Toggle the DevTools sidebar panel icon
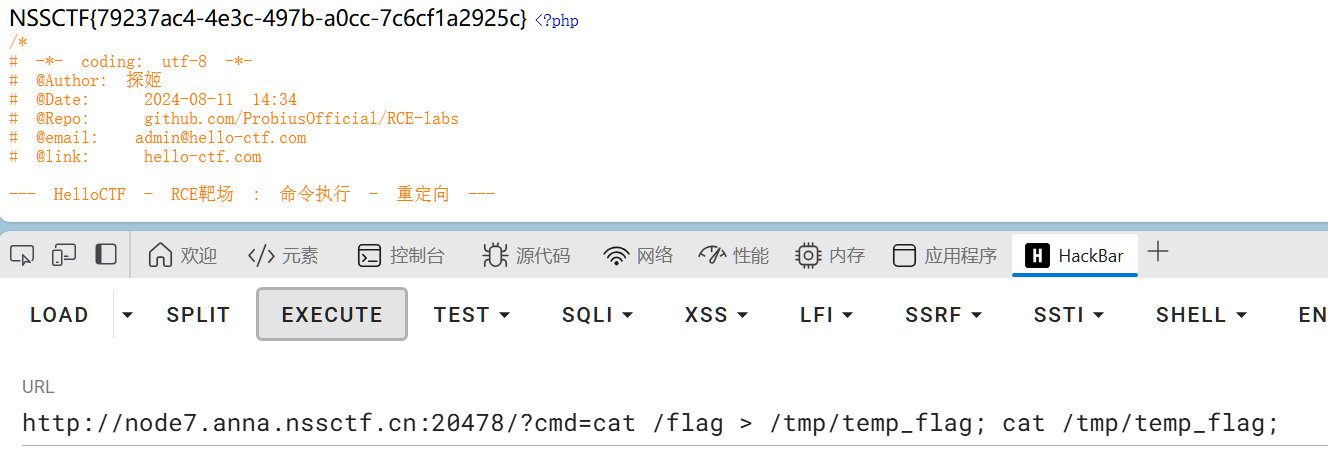The image size is (1328, 459). (106, 255)
